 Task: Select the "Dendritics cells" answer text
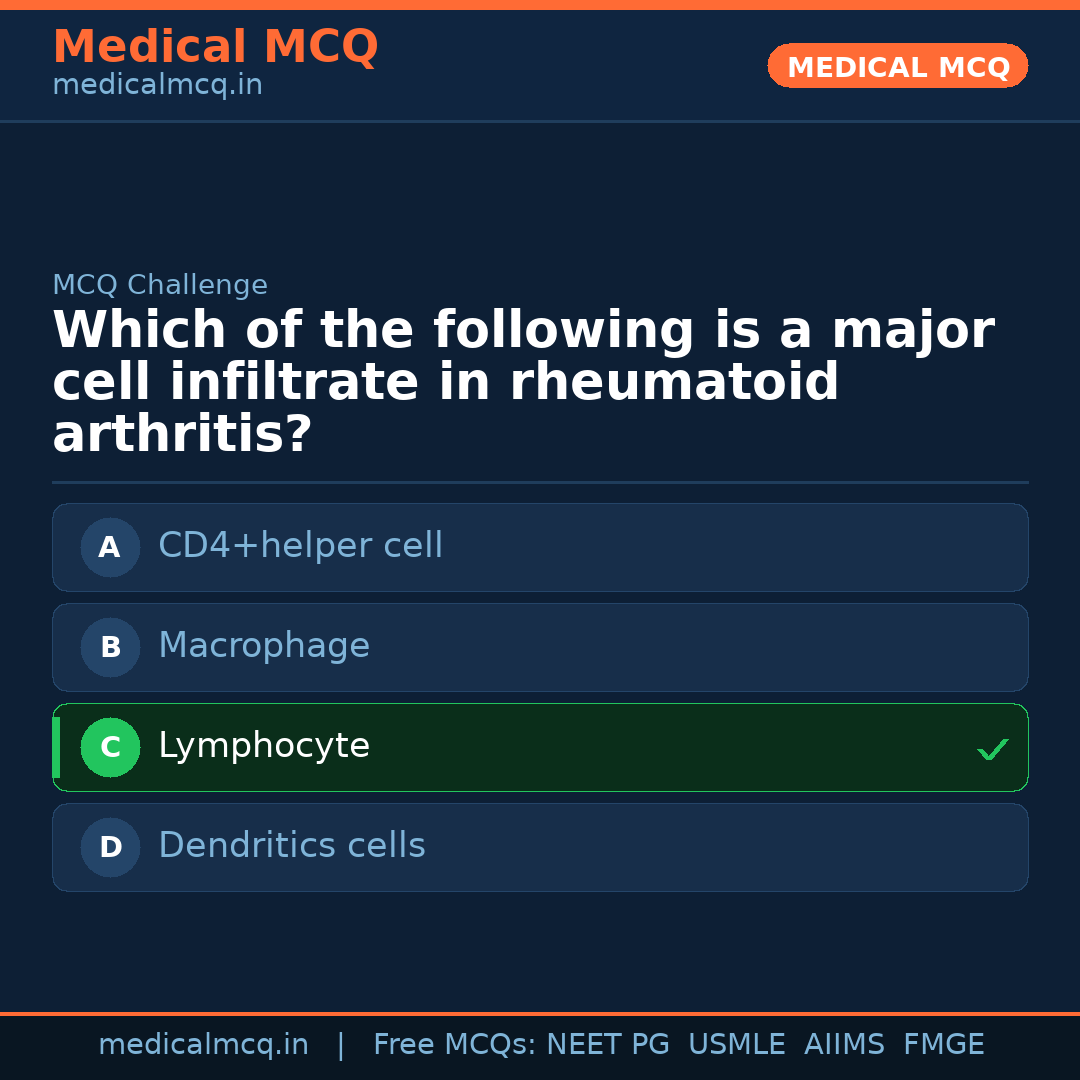coord(292,846)
